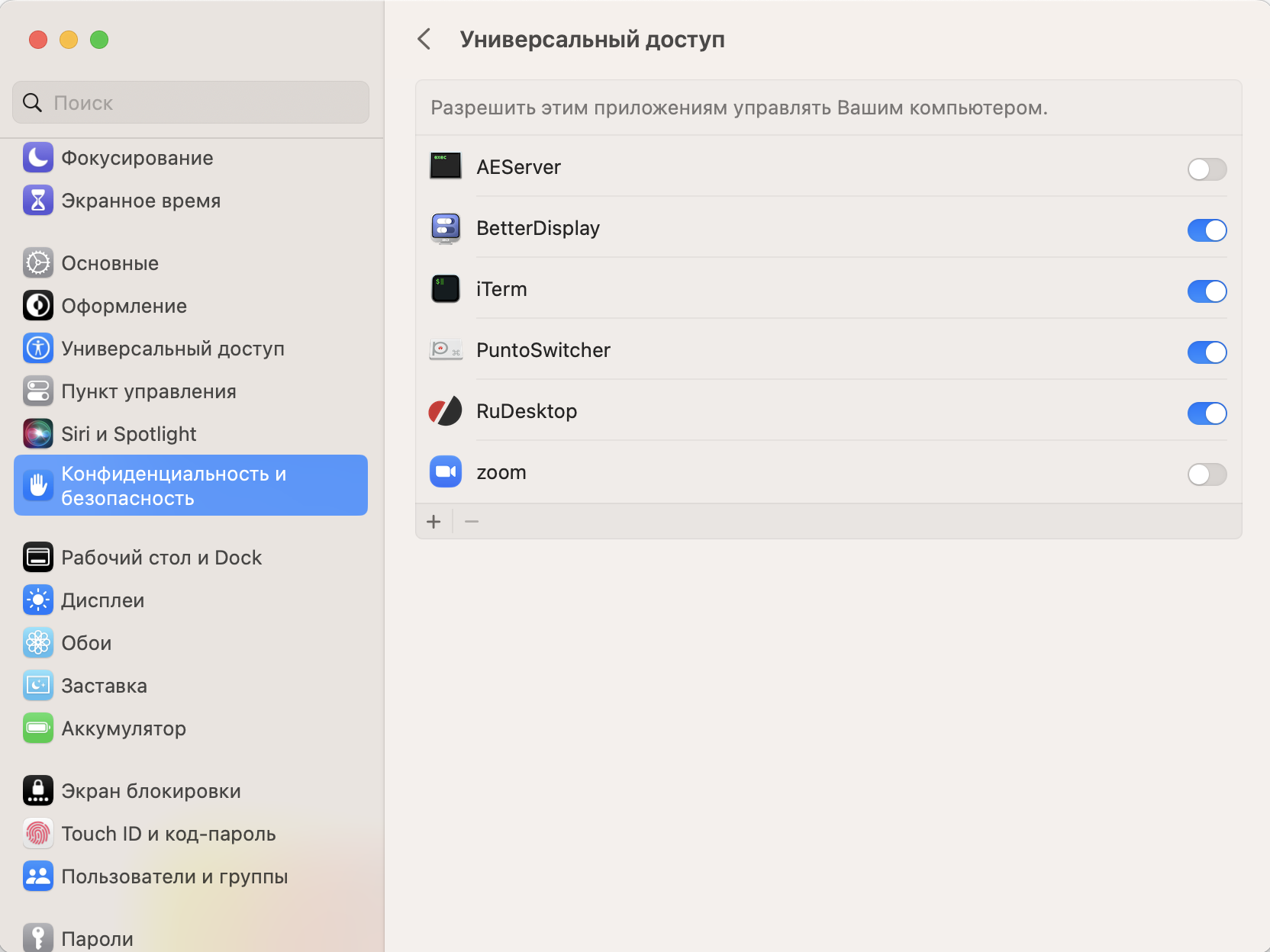Click the minus remove button

click(472, 522)
